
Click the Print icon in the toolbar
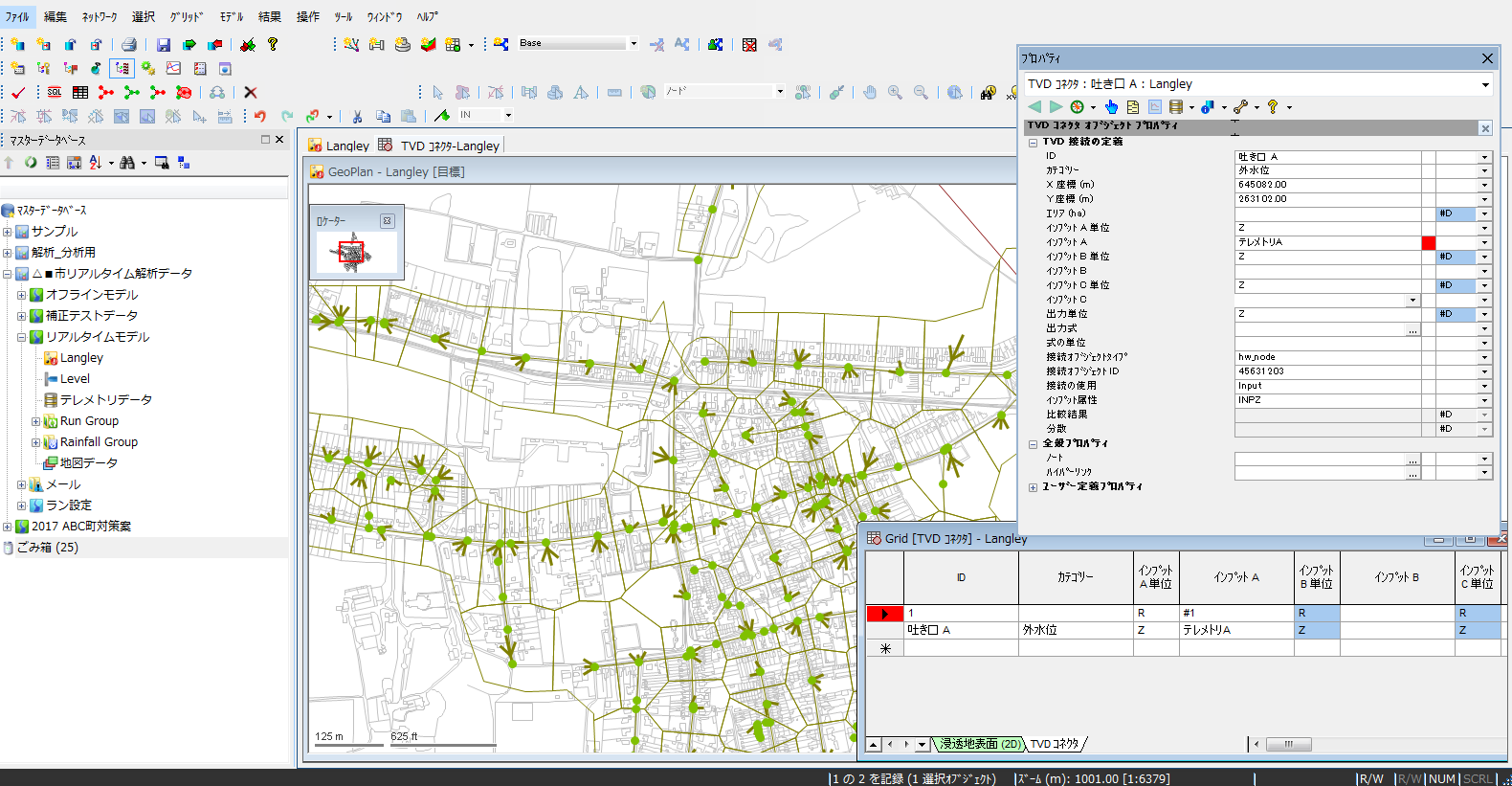click(128, 44)
